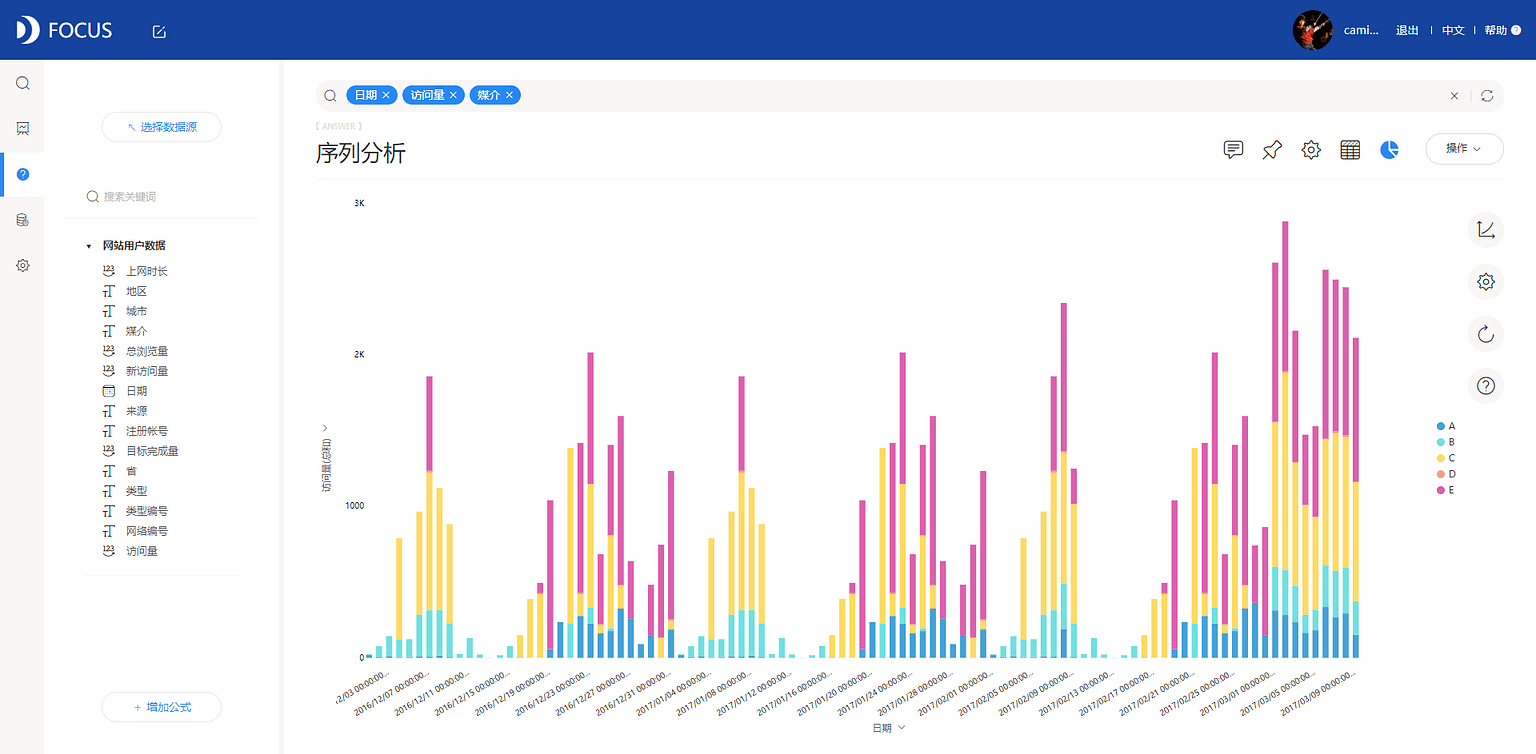Switch language via 中文 link
The height and width of the screenshot is (754, 1536).
pos(1453,30)
